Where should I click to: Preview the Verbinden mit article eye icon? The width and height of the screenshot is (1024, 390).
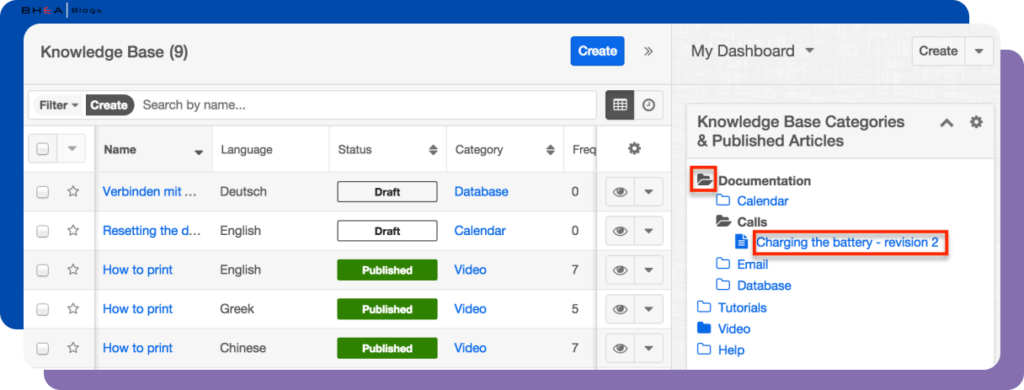(620, 192)
